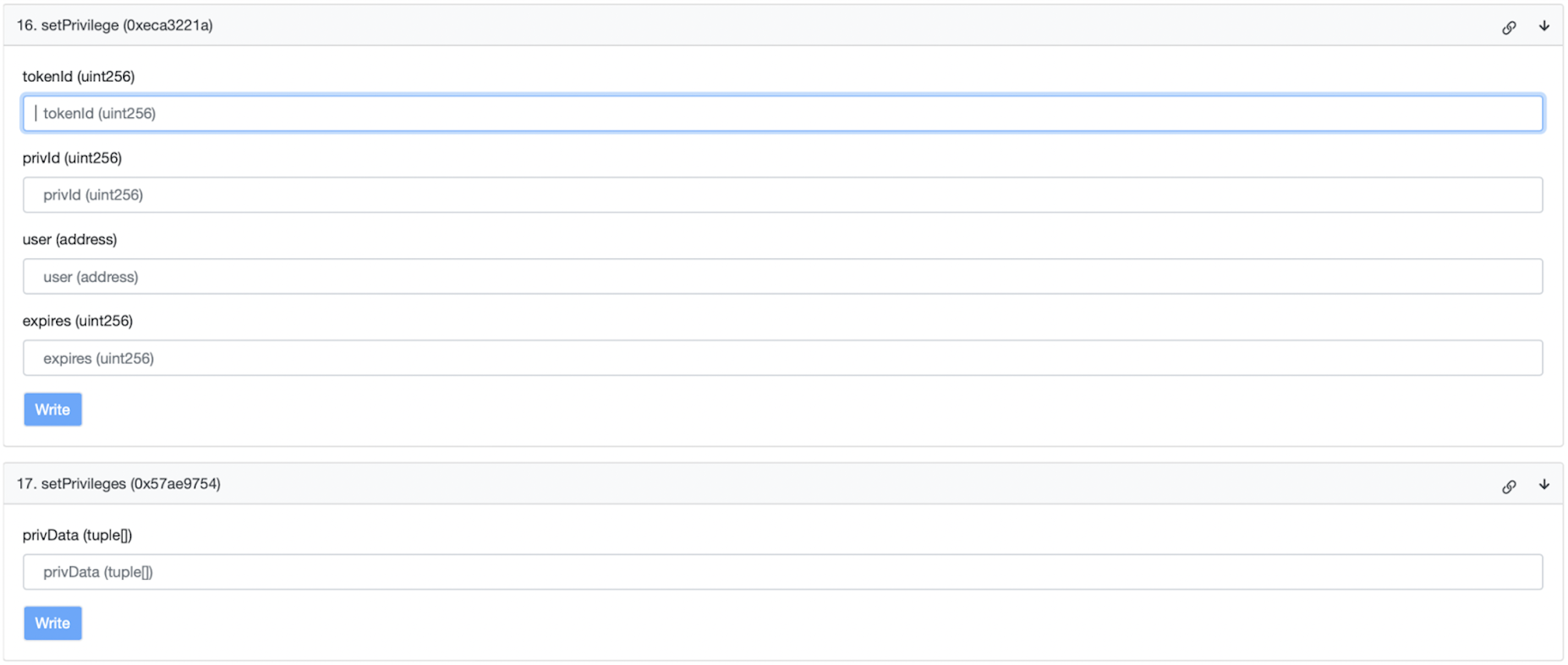This screenshot has height=665, width=1568.
Task: Copy the permalink icon for setPrivilege
Action: [x=1509, y=28]
